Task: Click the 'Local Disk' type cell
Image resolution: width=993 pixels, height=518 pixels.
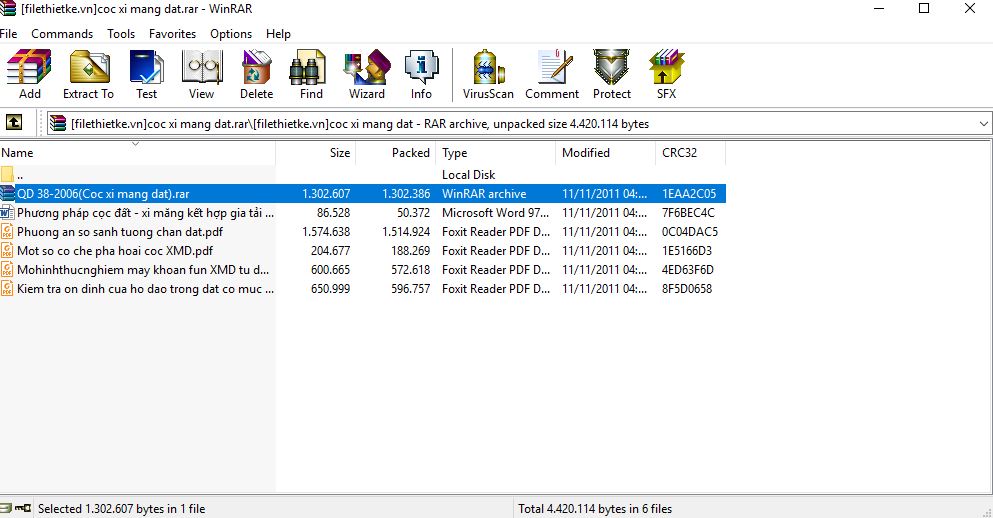Action: (469, 175)
